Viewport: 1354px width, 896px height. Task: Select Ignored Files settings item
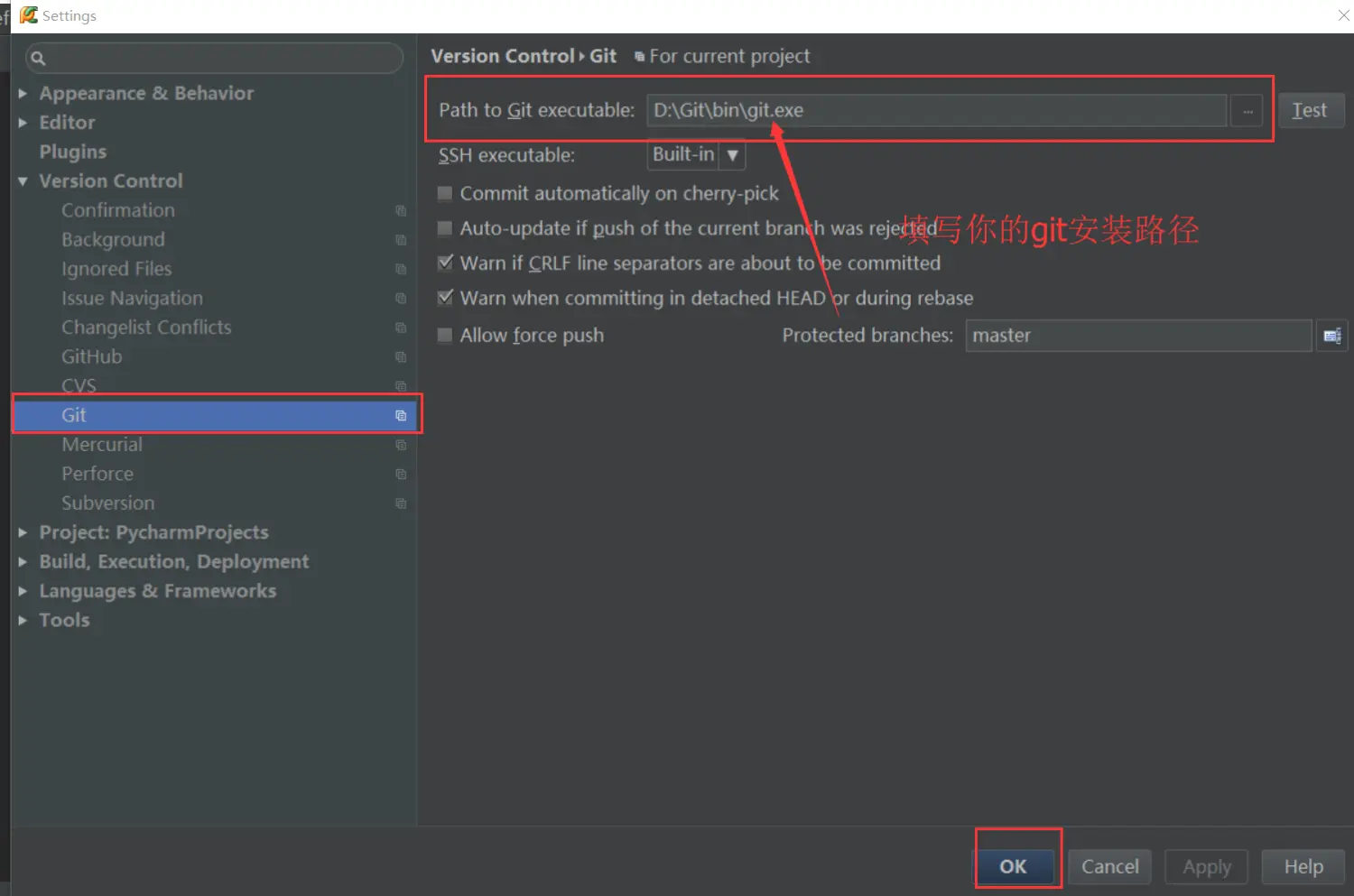(x=116, y=269)
